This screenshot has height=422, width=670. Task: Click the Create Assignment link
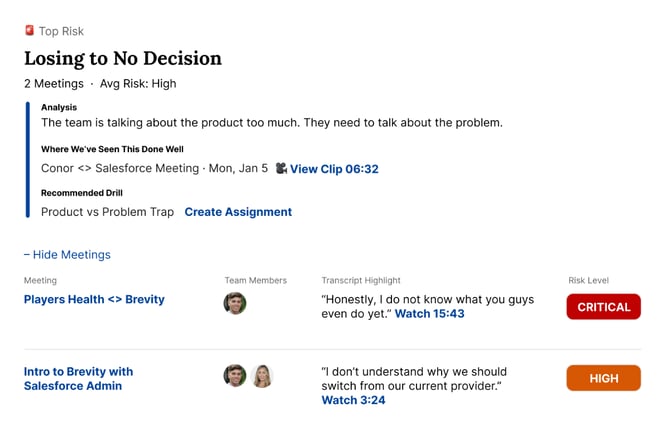click(x=238, y=212)
